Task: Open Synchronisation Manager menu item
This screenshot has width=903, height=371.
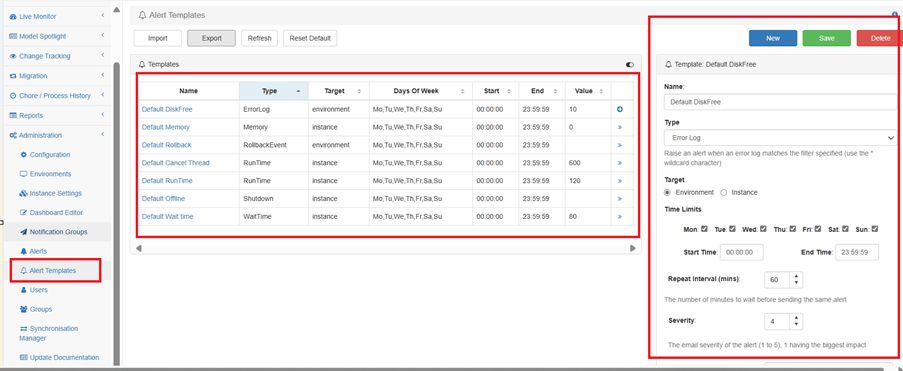Action: coord(48,334)
